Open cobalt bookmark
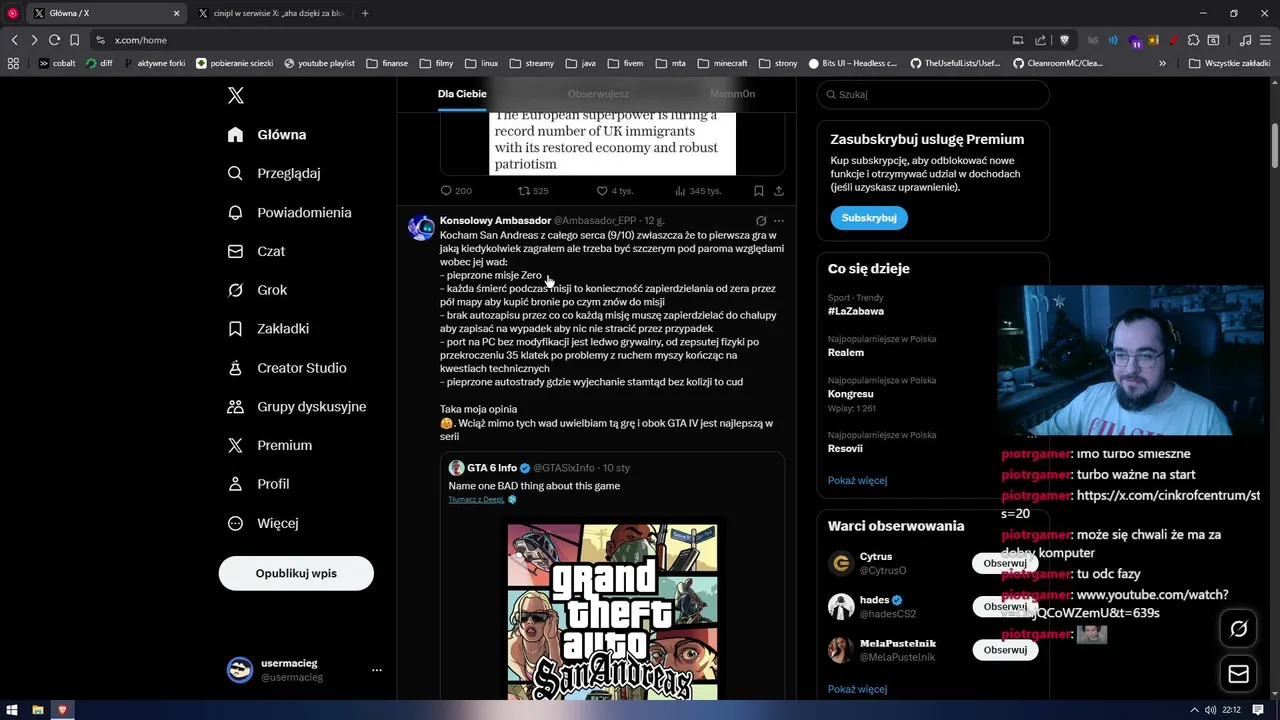The height and width of the screenshot is (720, 1280). click(x=57, y=63)
